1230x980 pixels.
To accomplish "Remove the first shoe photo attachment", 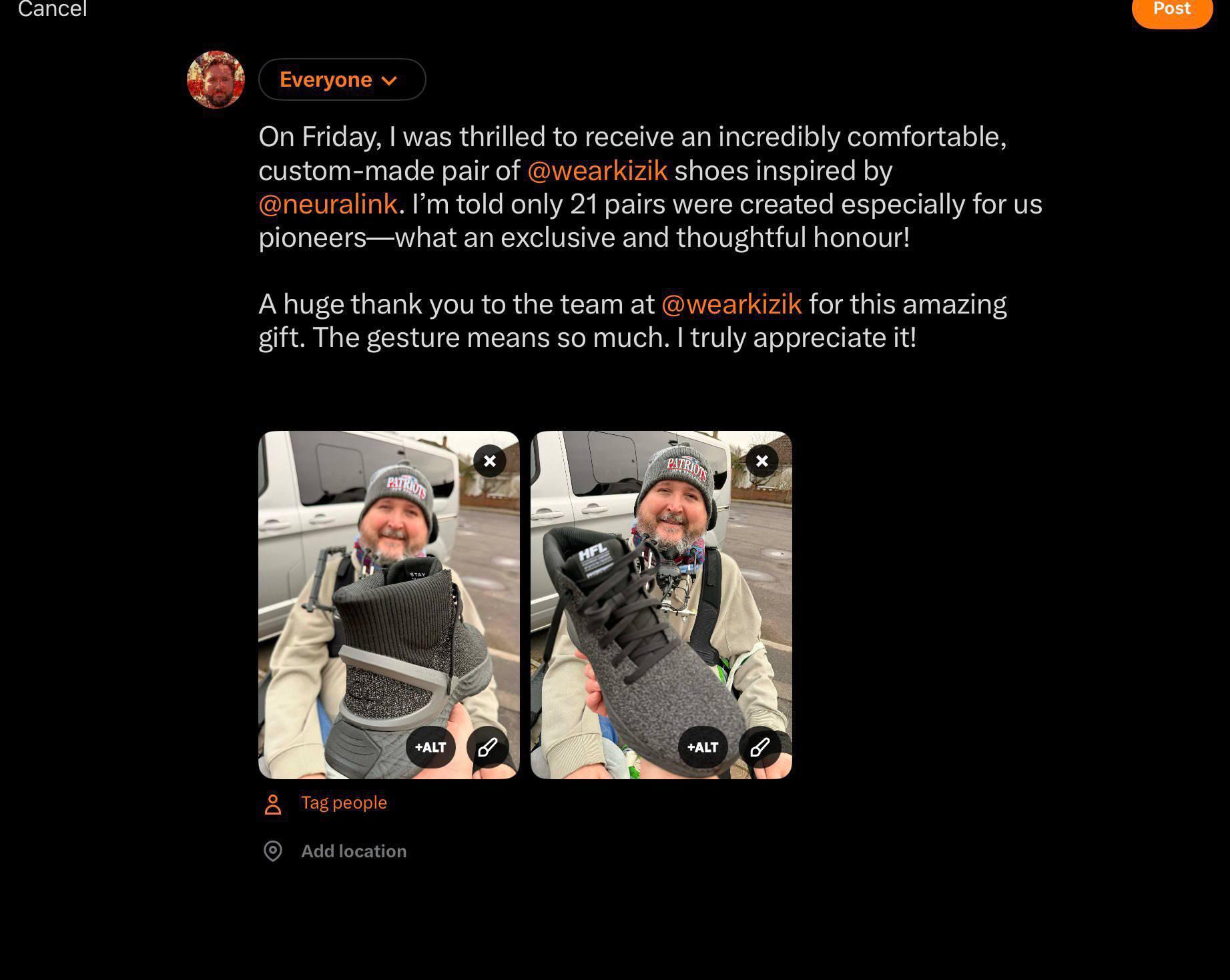I will point(490,461).
